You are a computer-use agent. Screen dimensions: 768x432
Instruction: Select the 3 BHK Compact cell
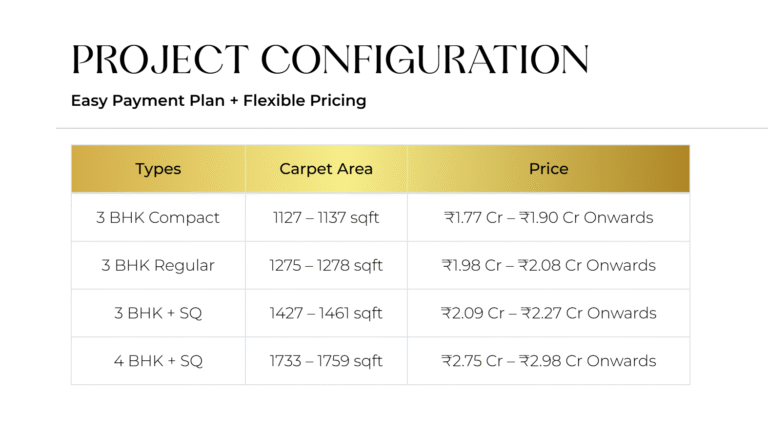pos(158,218)
